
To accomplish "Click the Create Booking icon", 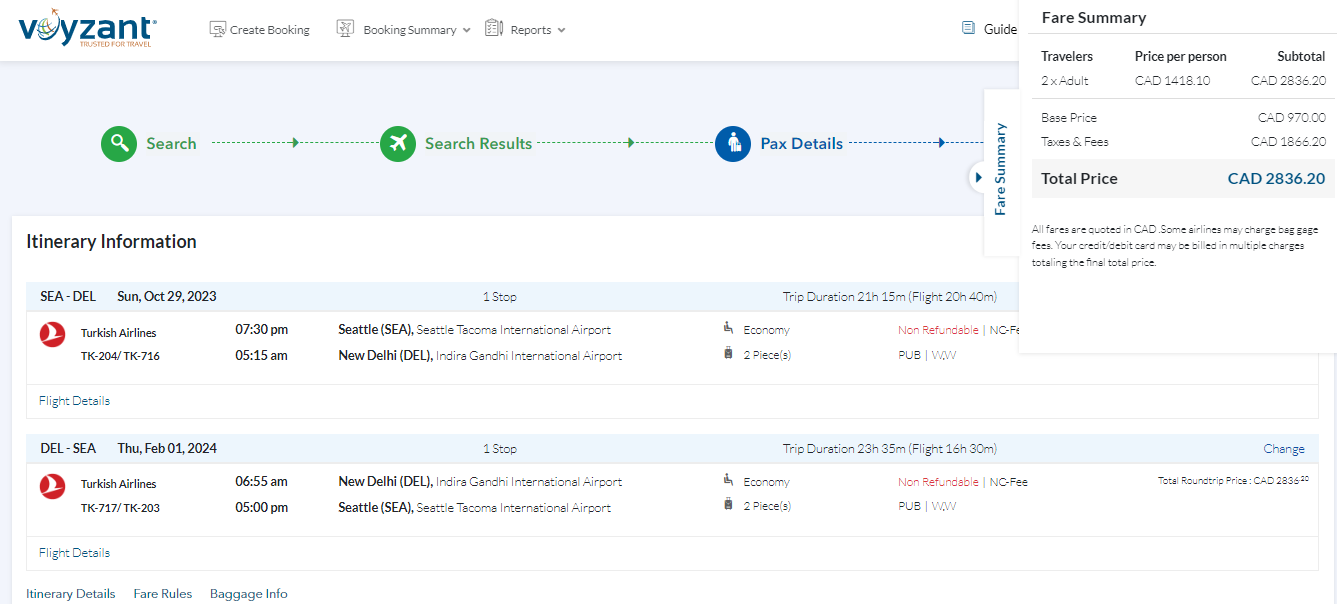I will pyautogui.click(x=217, y=29).
